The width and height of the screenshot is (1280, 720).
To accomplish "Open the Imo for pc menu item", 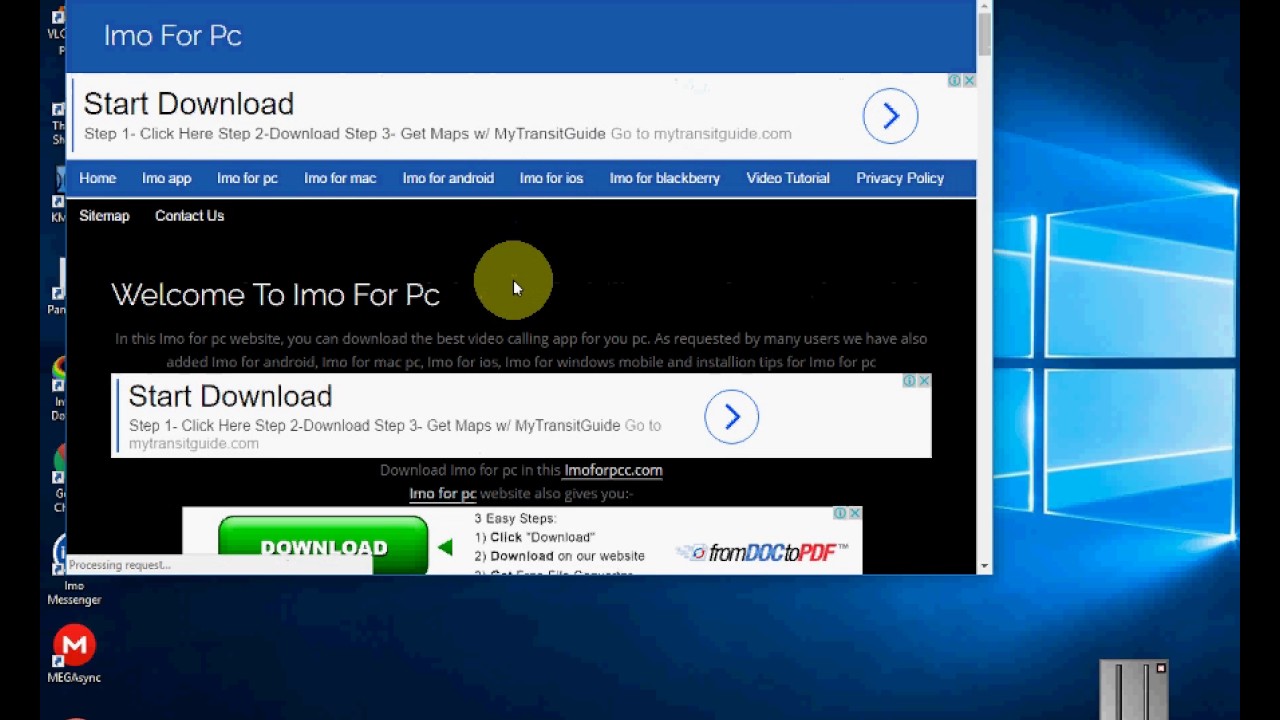I will (x=247, y=178).
